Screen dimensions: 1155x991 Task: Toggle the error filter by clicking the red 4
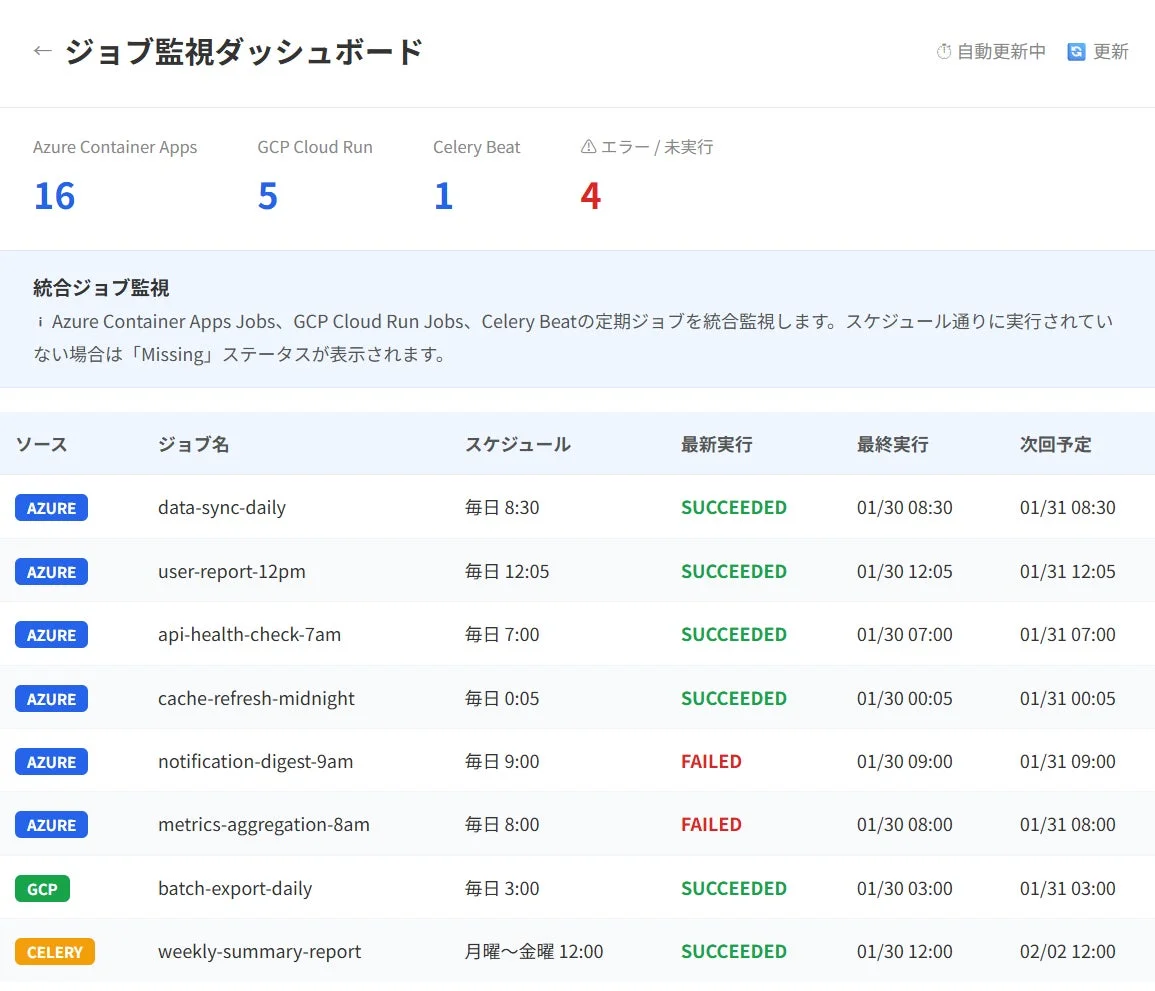(590, 195)
